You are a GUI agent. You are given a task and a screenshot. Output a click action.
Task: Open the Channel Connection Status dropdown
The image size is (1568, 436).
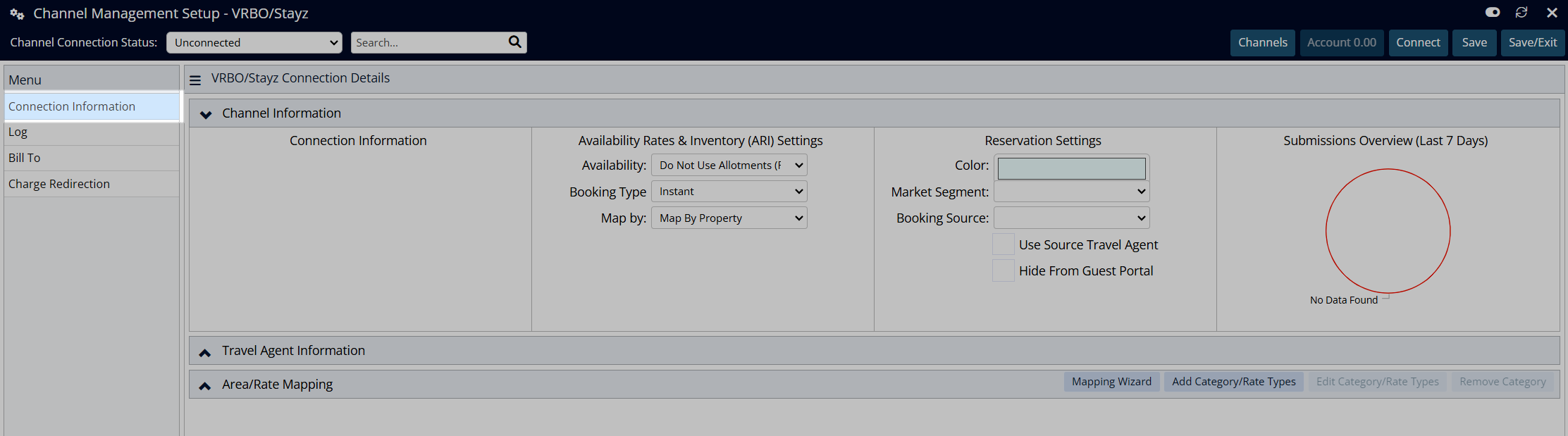254,42
